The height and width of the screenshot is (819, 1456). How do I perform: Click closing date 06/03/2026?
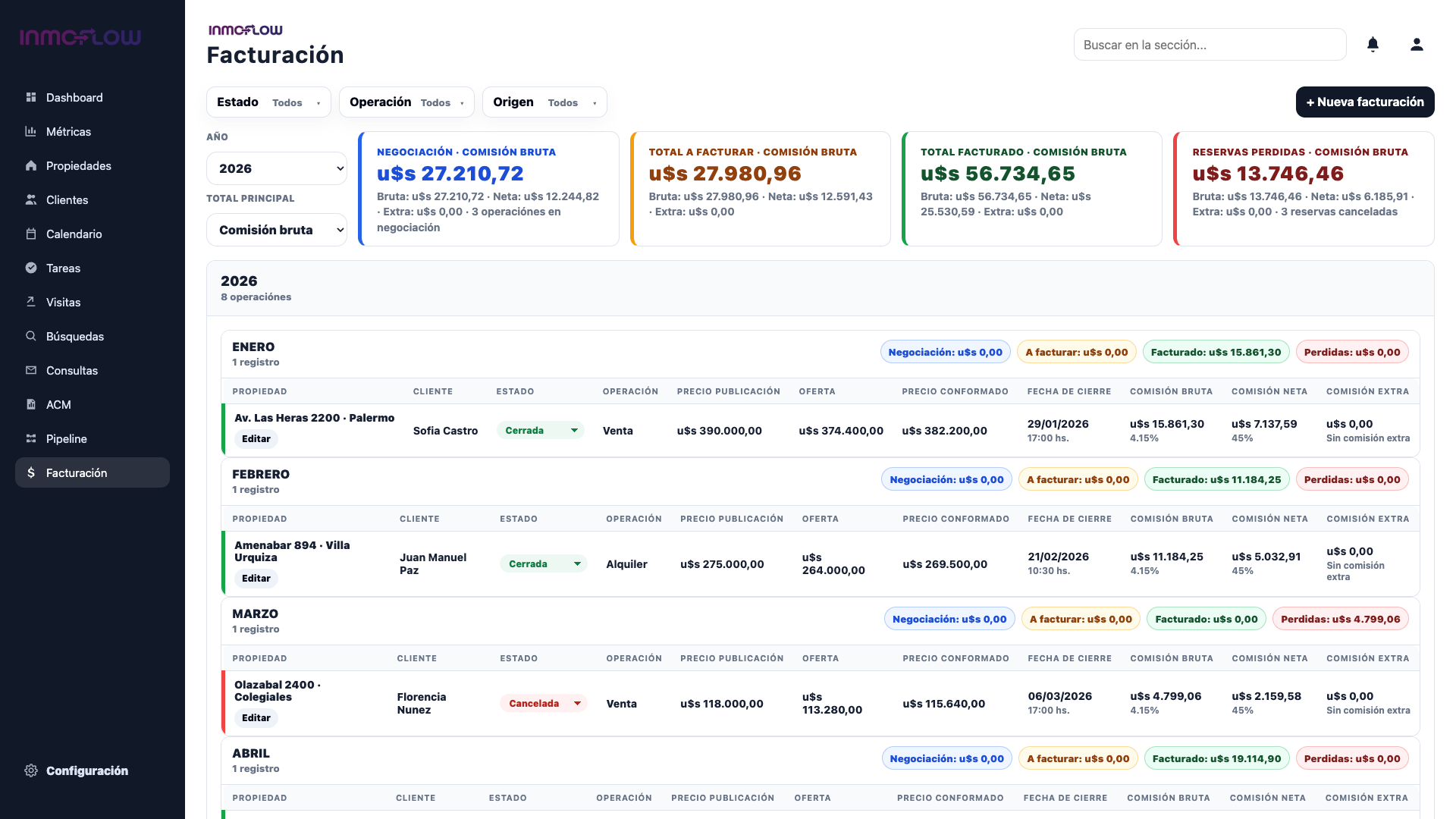[1060, 696]
